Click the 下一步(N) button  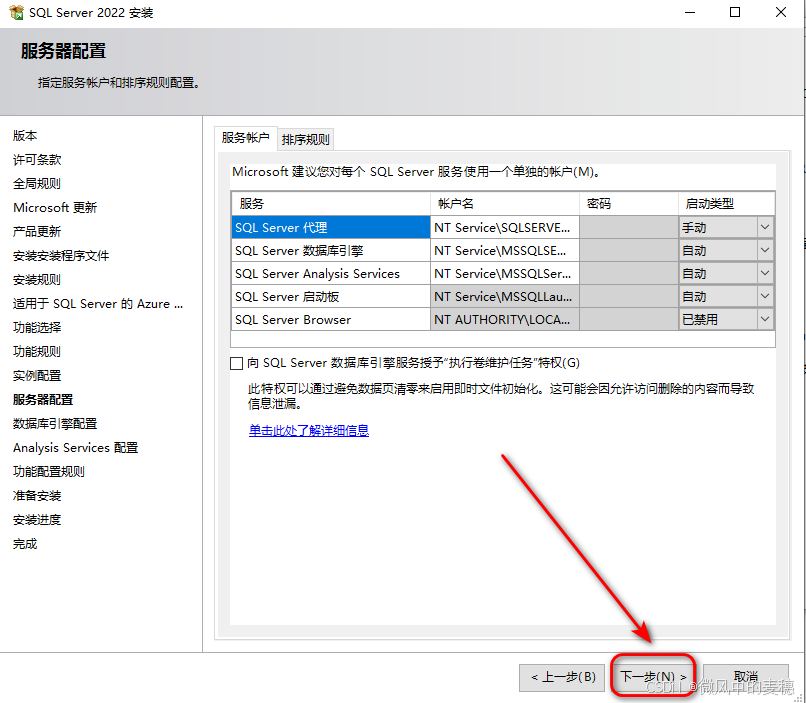tap(653, 677)
